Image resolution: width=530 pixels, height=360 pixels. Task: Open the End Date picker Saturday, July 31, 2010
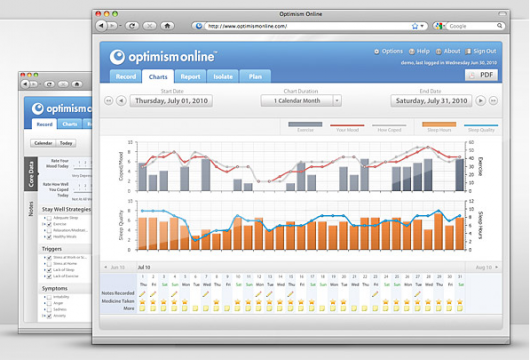(431, 101)
